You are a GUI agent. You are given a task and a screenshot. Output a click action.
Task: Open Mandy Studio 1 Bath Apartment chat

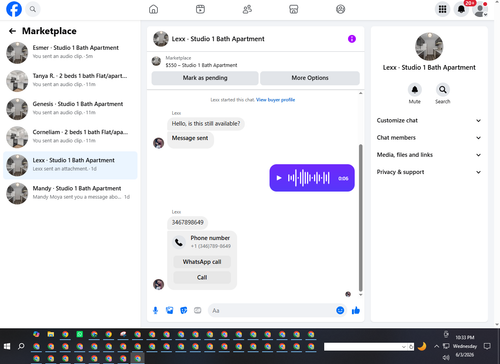coord(70,193)
